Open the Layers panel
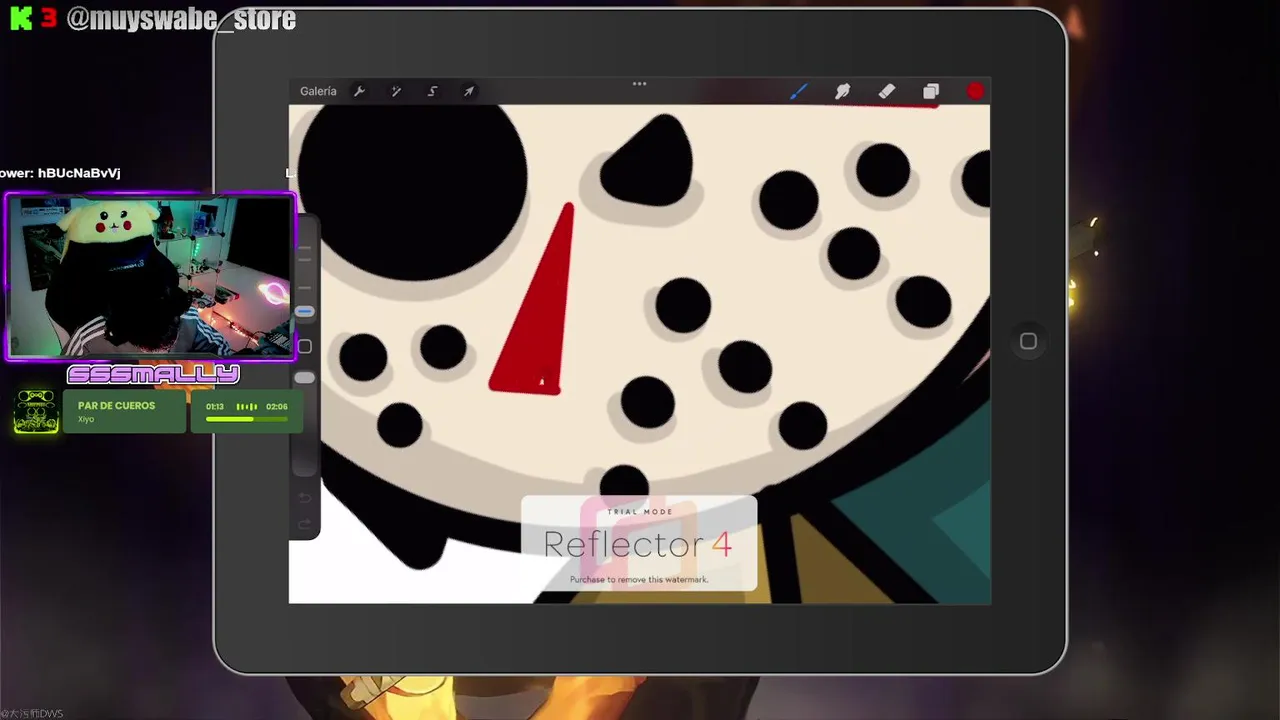 pyautogui.click(x=931, y=92)
